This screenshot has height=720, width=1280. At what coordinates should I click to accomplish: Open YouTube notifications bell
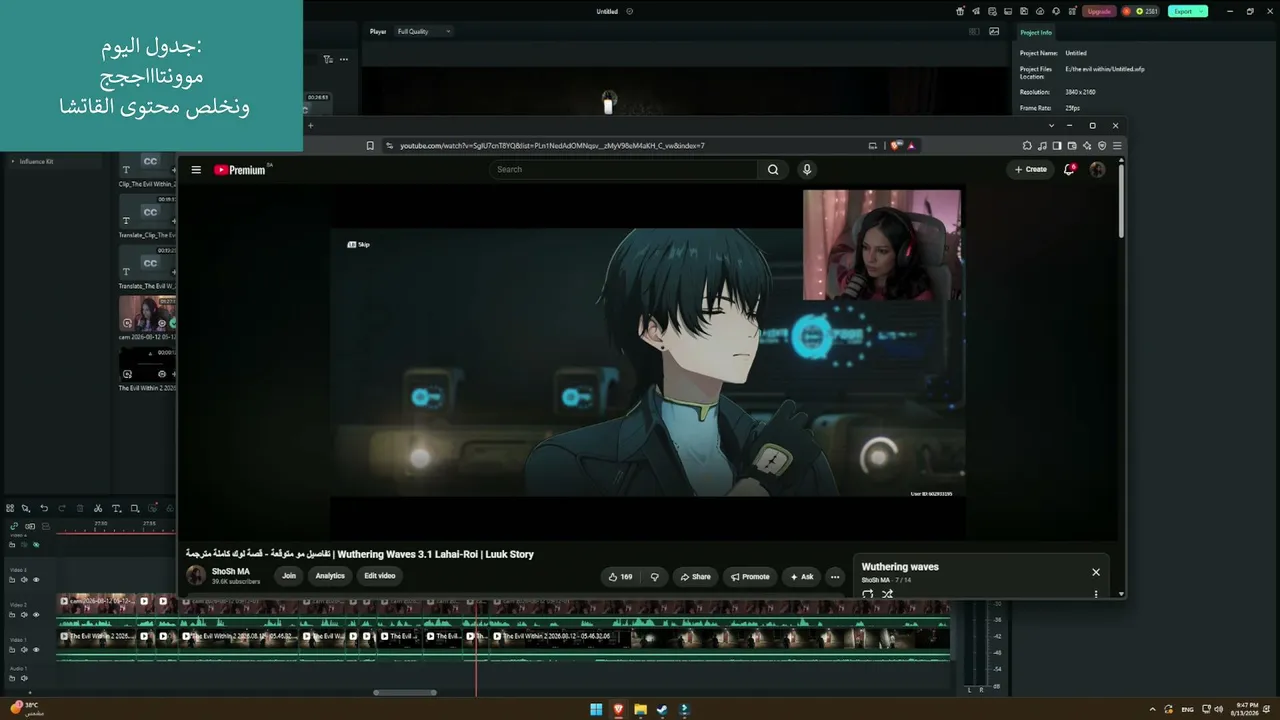point(1069,170)
